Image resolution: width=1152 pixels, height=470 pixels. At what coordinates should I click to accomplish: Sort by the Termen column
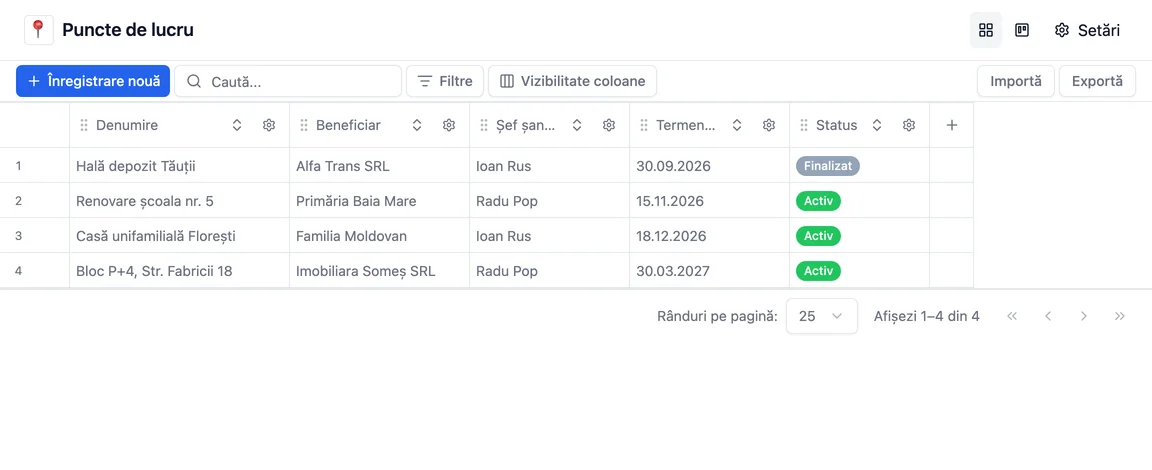[737, 126]
